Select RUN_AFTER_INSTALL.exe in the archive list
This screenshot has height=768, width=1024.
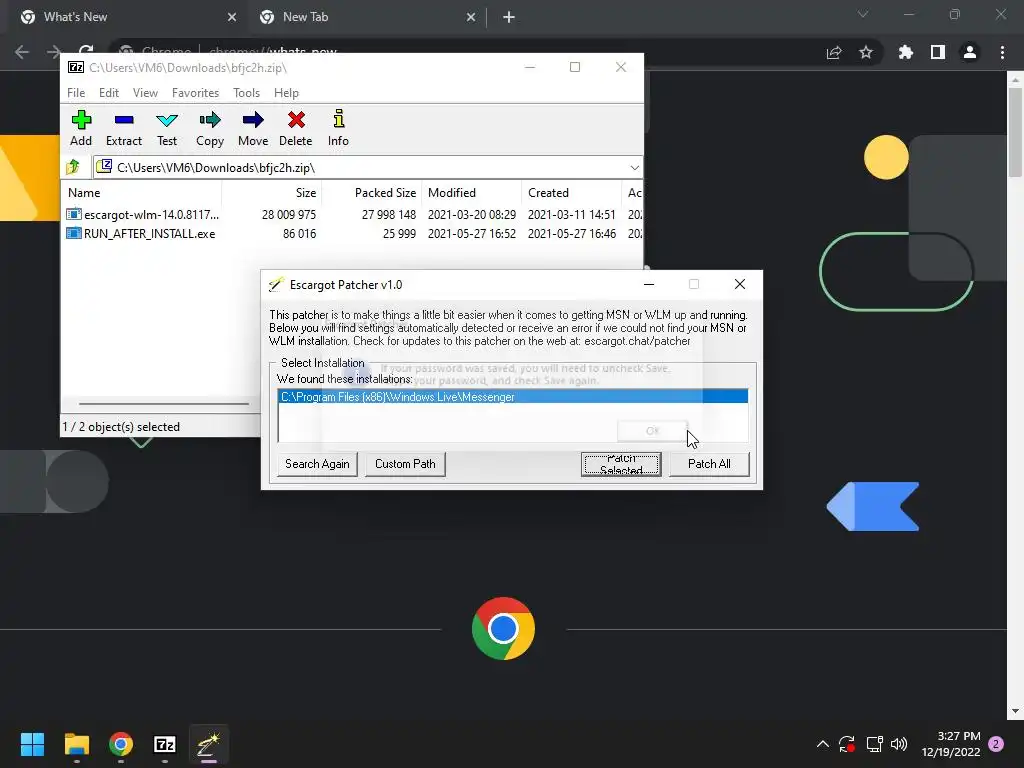coord(353,233)
